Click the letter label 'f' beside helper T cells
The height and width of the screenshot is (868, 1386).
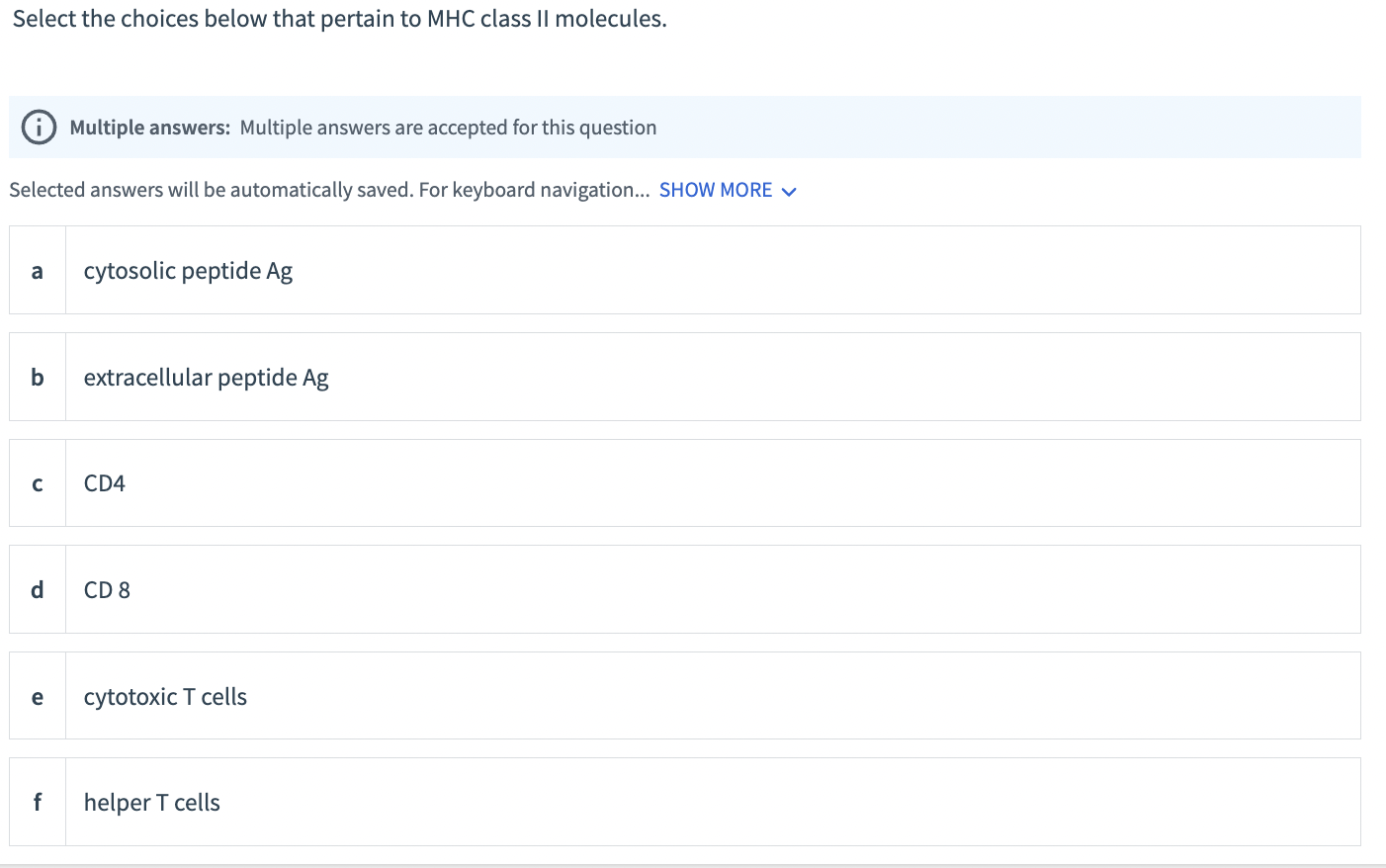[x=37, y=802]
